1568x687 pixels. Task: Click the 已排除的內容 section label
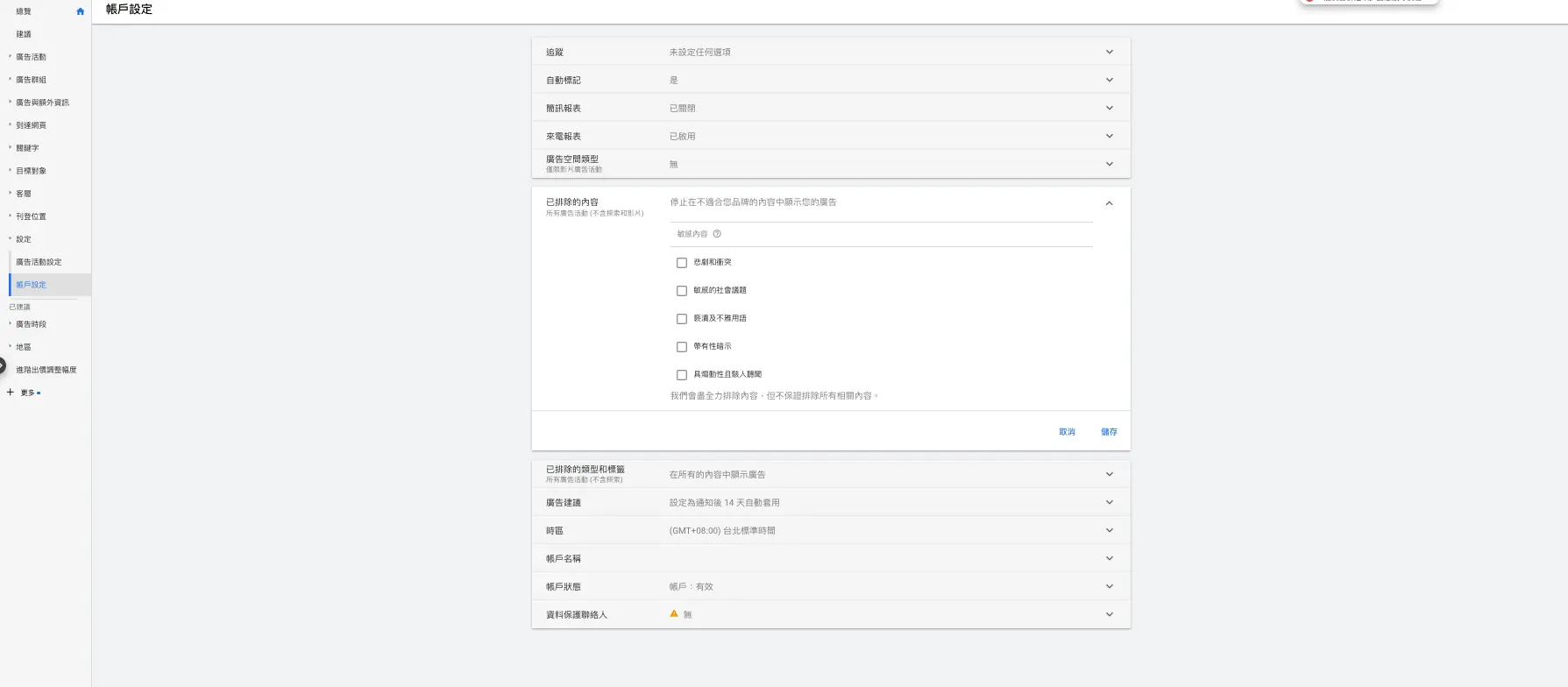(x=571, y=202)
